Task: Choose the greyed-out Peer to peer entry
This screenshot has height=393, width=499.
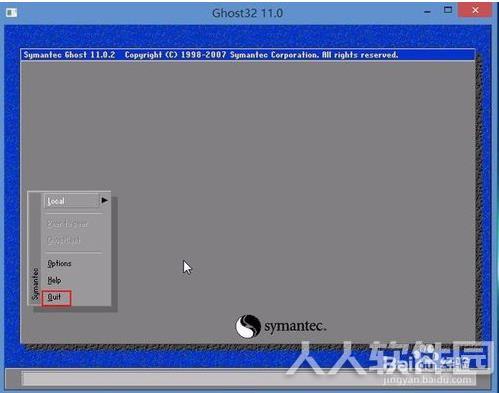Action: tap(68, 224)
